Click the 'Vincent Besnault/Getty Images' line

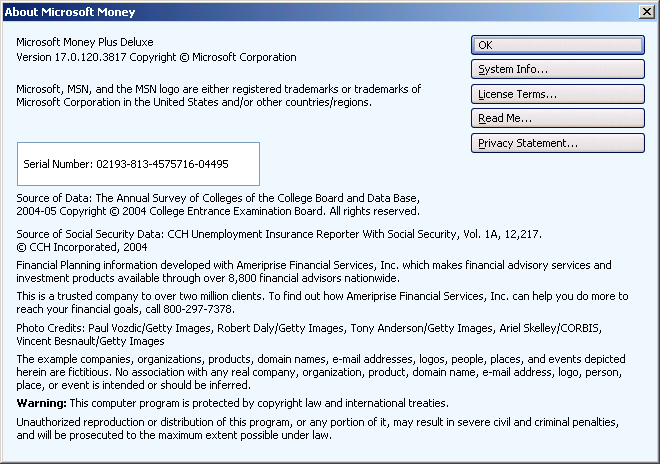(x=90, y=341)
